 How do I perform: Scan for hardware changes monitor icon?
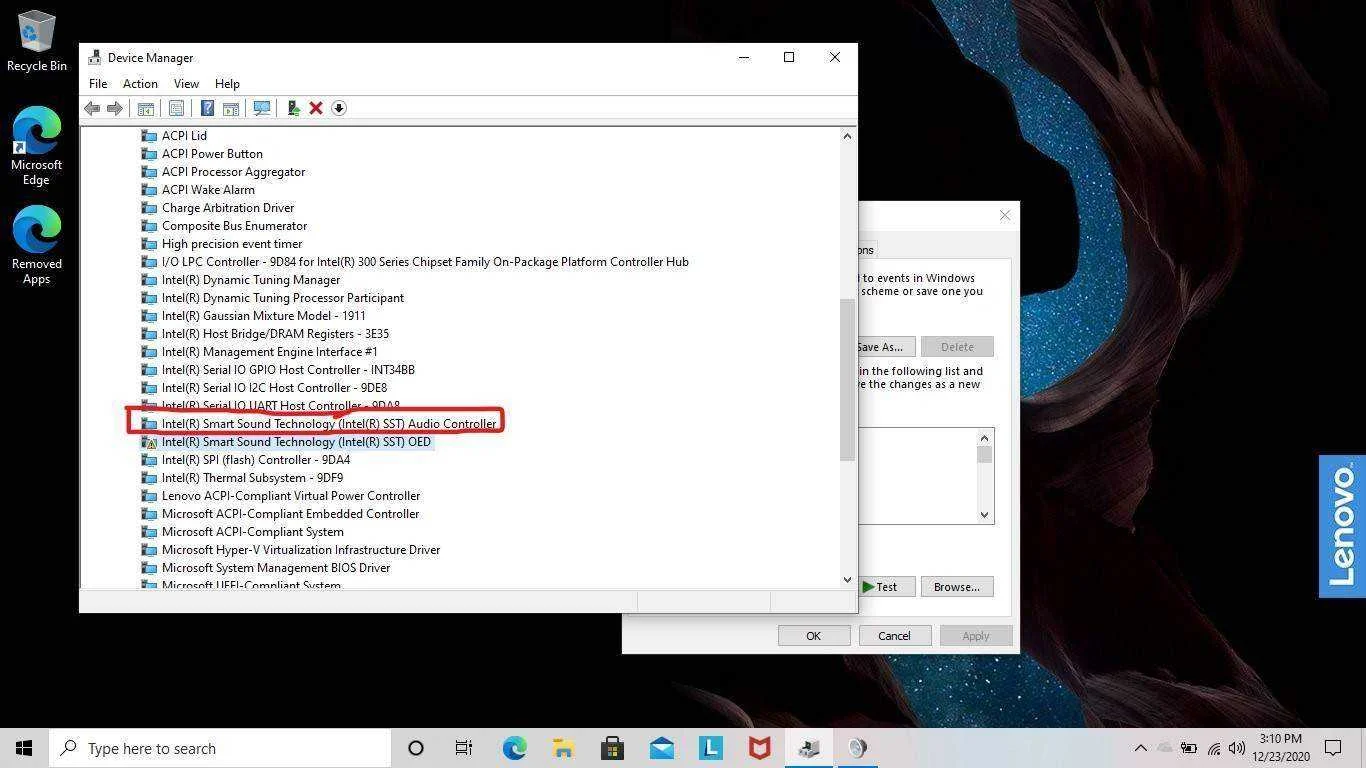pyautogui.click(x=262, y=108)
